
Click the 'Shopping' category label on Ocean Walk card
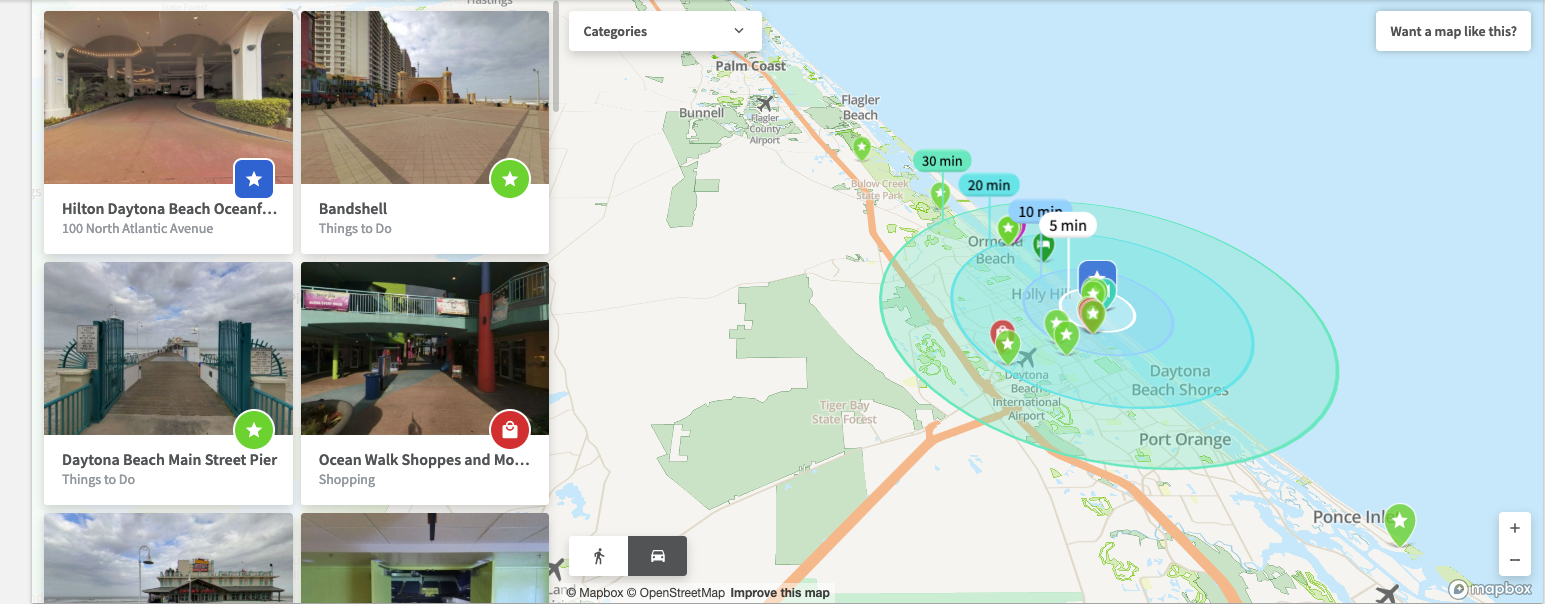[347, 480]
